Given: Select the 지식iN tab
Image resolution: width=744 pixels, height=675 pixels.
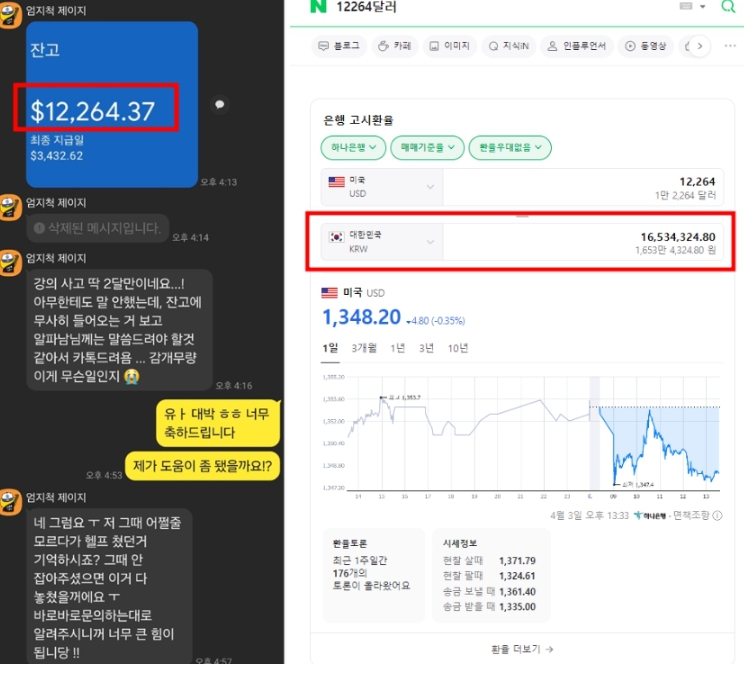Looking at the screenshot, I should coord(509,46).
